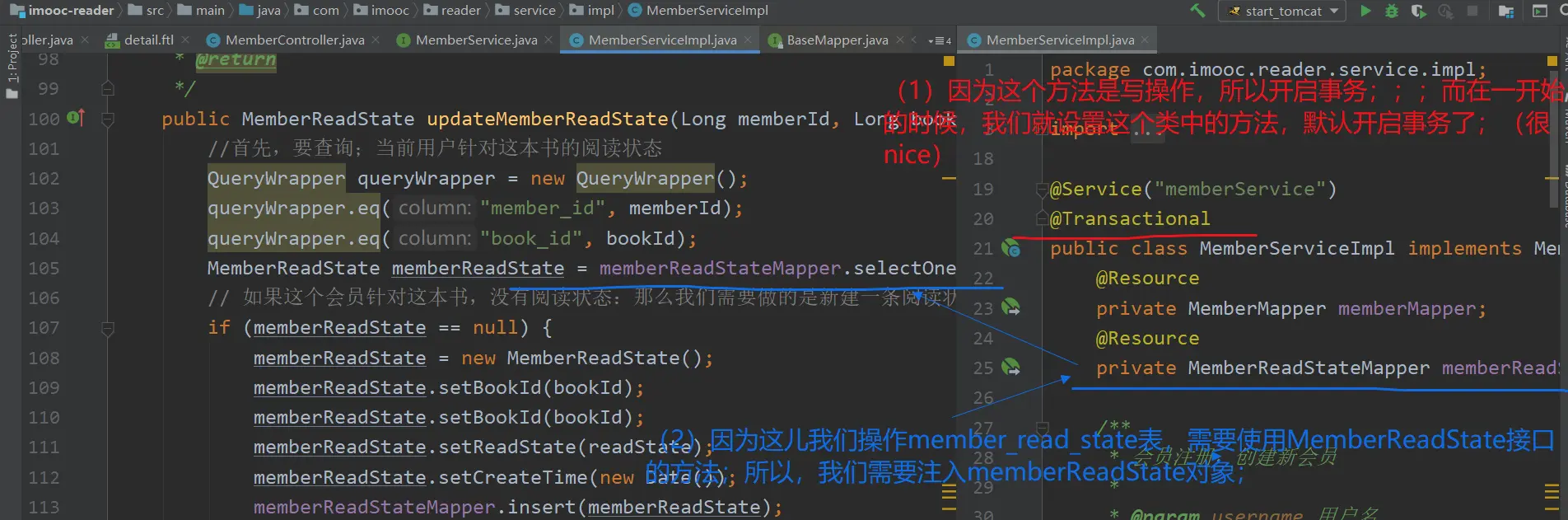
Task: Click the Run Anything window icon
Action: (x=1539, y=11)
